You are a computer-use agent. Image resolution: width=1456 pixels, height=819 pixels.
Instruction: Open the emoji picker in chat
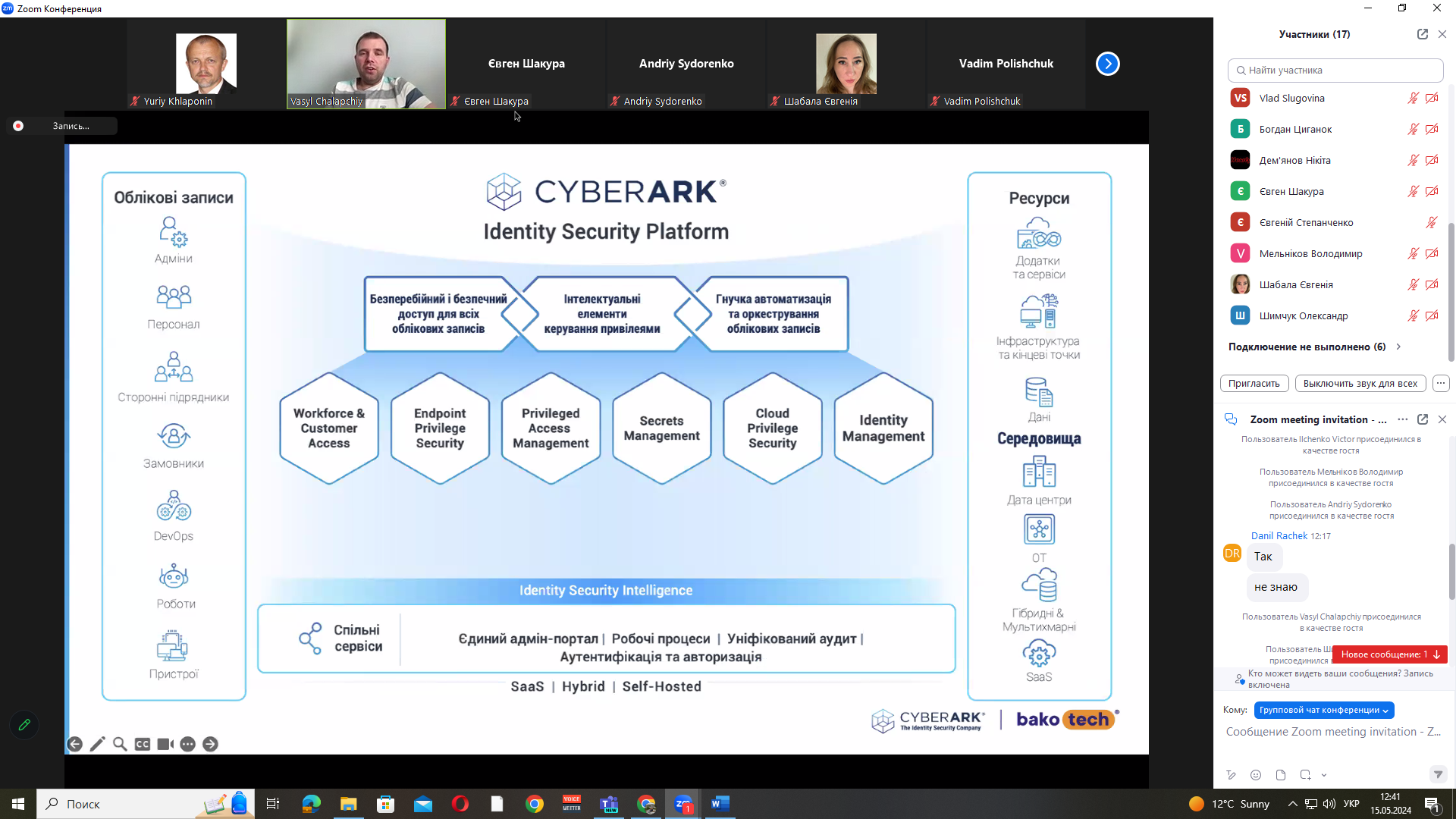tap(1256, 775)
